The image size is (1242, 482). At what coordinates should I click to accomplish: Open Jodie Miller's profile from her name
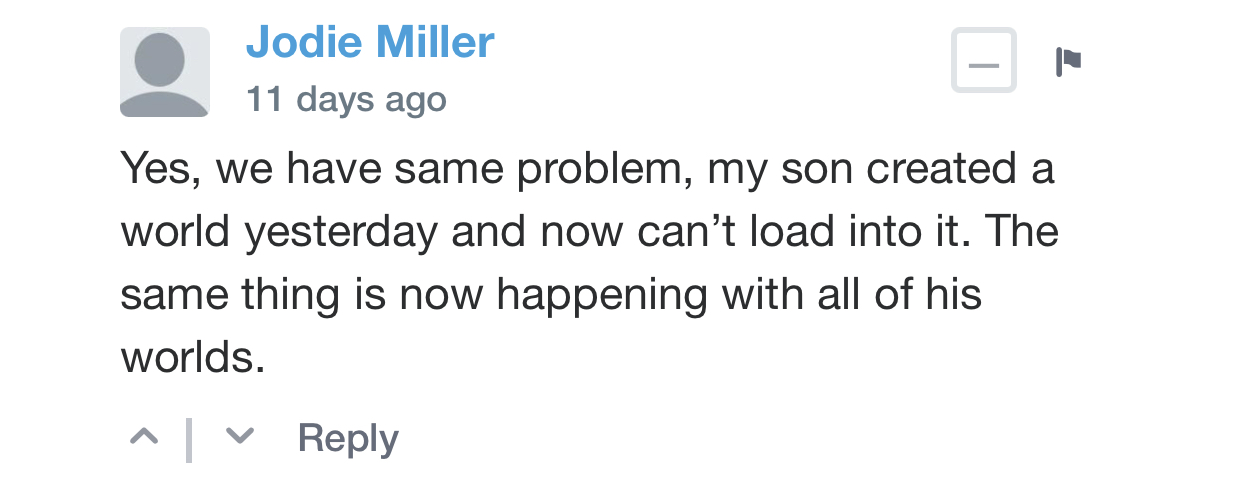pos(370,42)
